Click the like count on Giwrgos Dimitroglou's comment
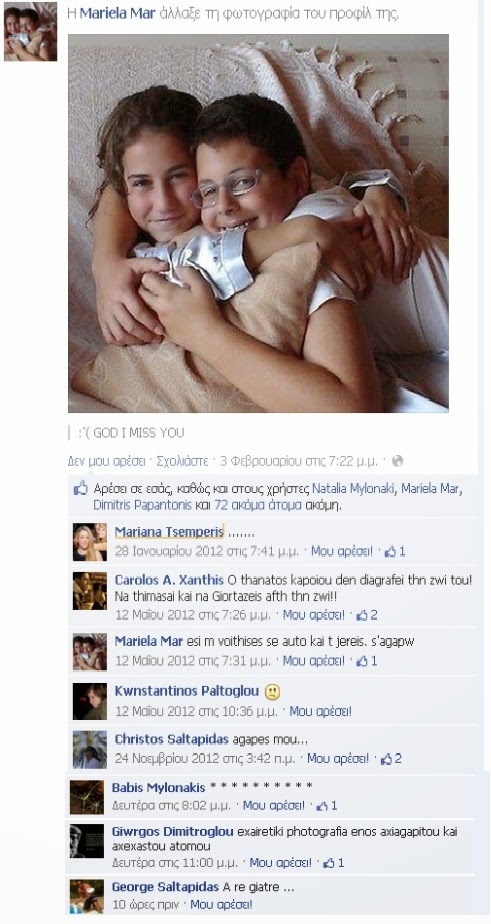Image resolution: width=491 pixels, height=924 pixels. (333, 863)
